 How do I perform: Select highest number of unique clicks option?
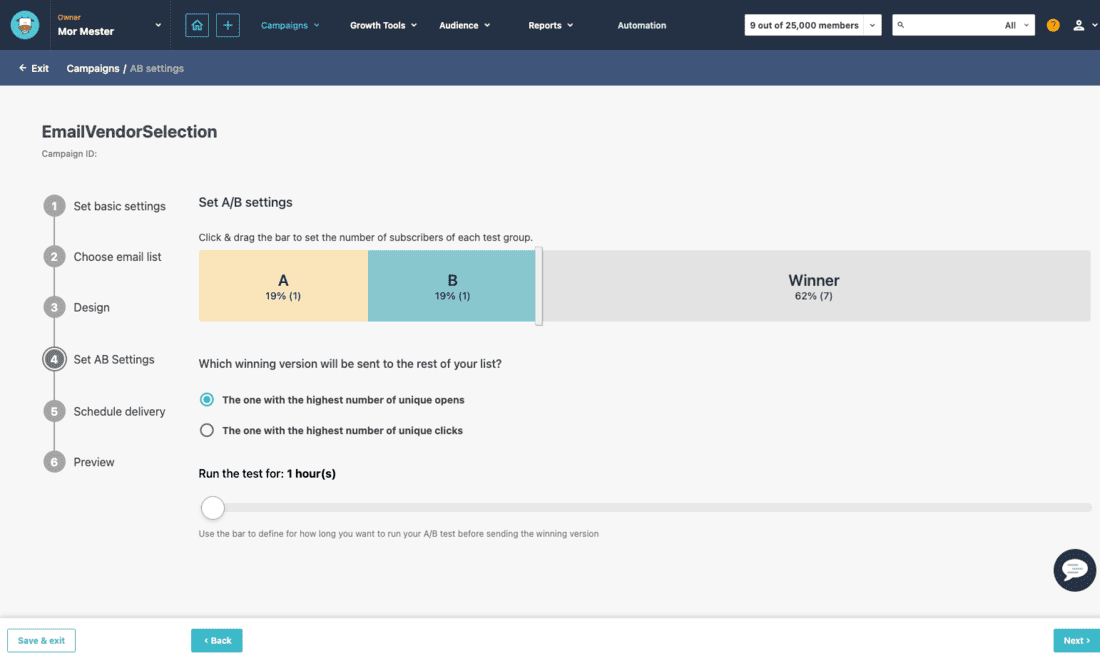tap(207, 431)
